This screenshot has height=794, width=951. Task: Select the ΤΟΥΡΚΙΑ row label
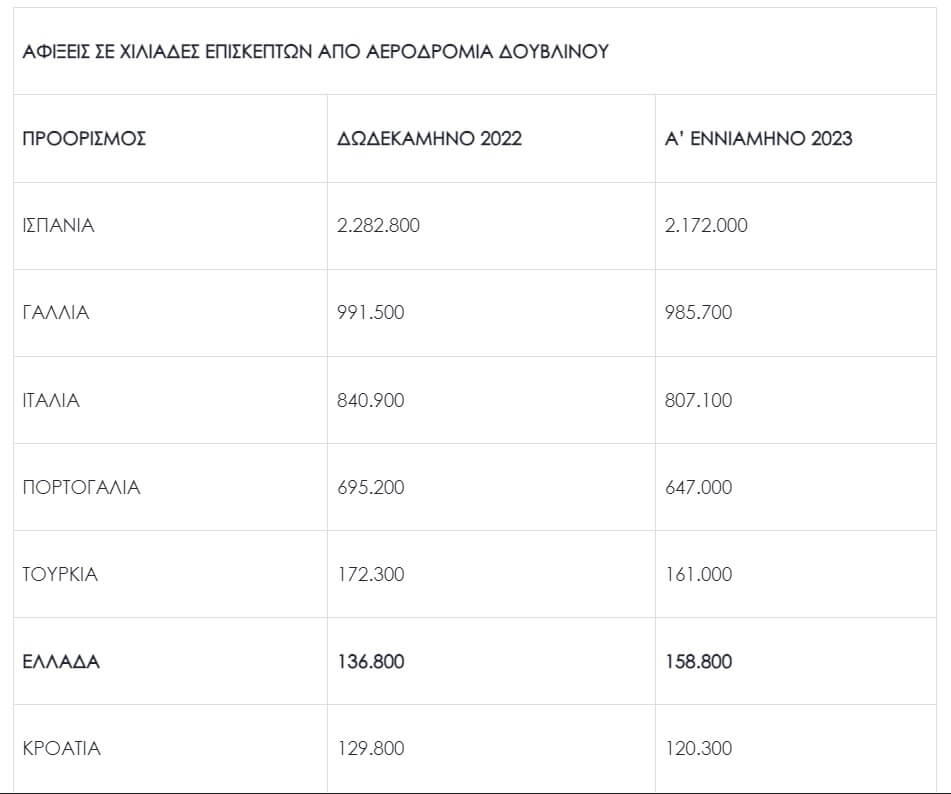[60, 575]
